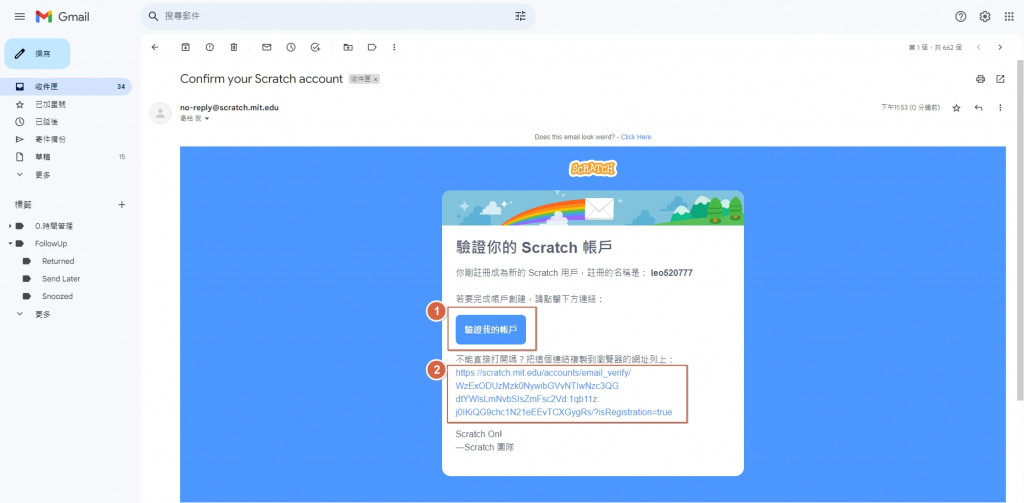Click sender no-reply@scratch.mit.edu
The image size is (1024, 503).
pos(229,108)
